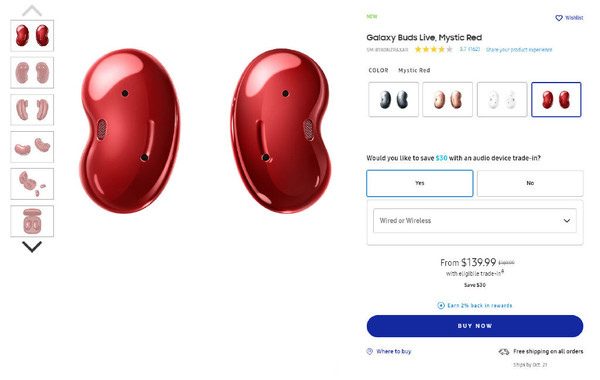
Task: Click the free shipping truck icon
Action: [x=504, y=351]
